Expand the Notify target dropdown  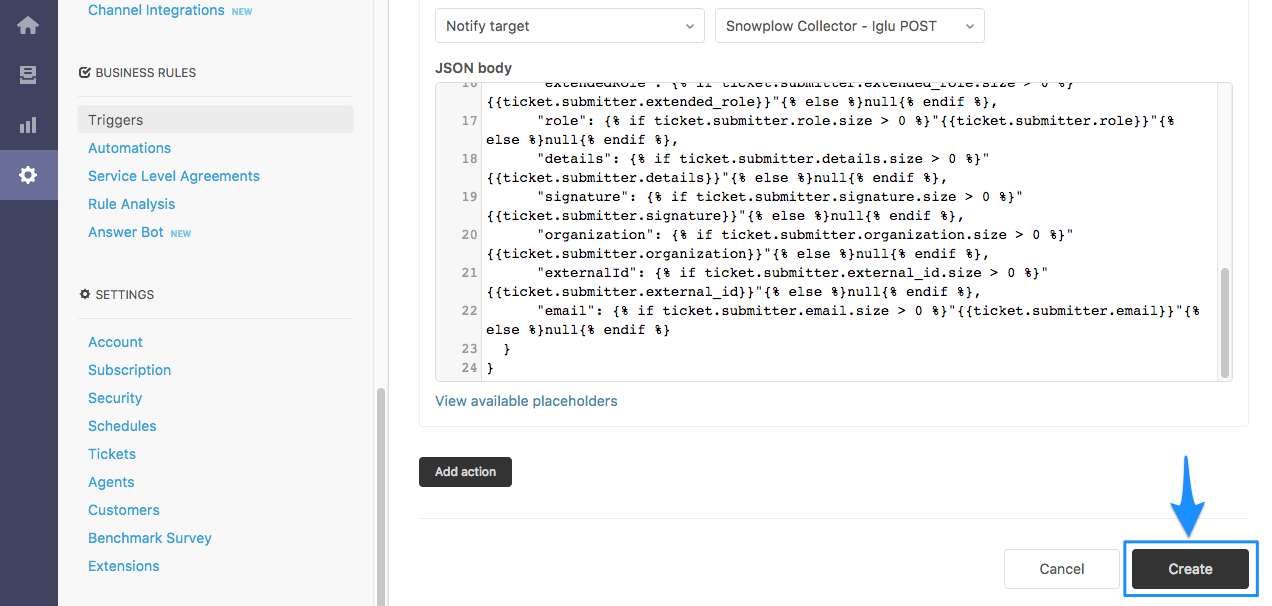pyautogui.click(x=569, y=26)
